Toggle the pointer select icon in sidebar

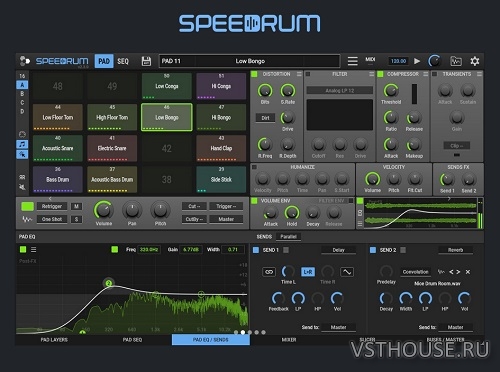pos(22,154)
